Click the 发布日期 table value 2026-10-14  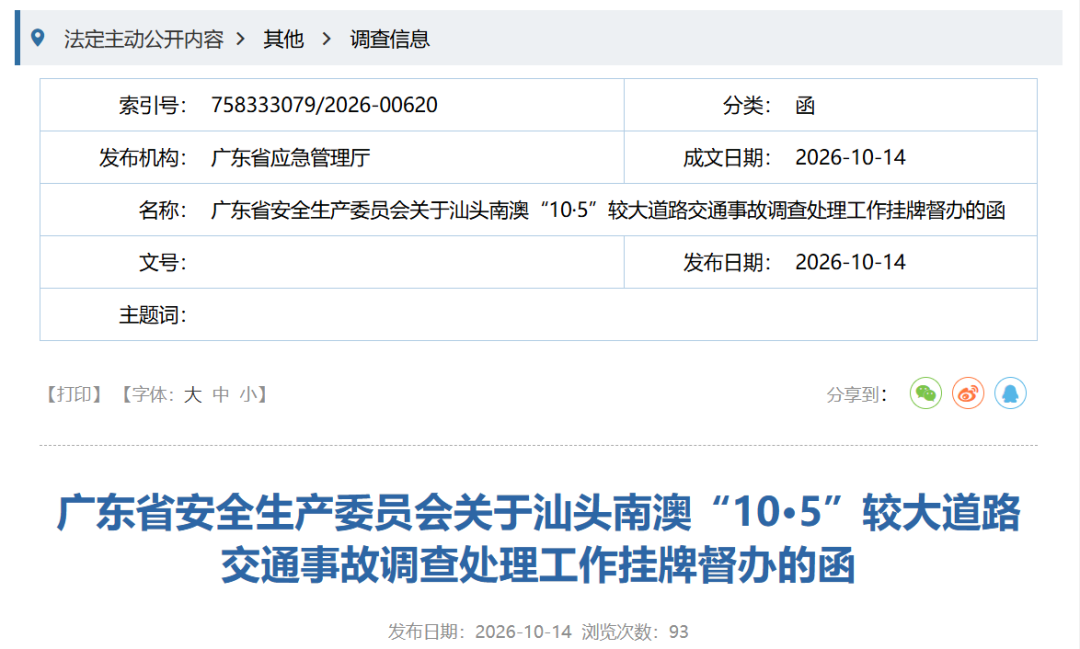pos(850,262)
